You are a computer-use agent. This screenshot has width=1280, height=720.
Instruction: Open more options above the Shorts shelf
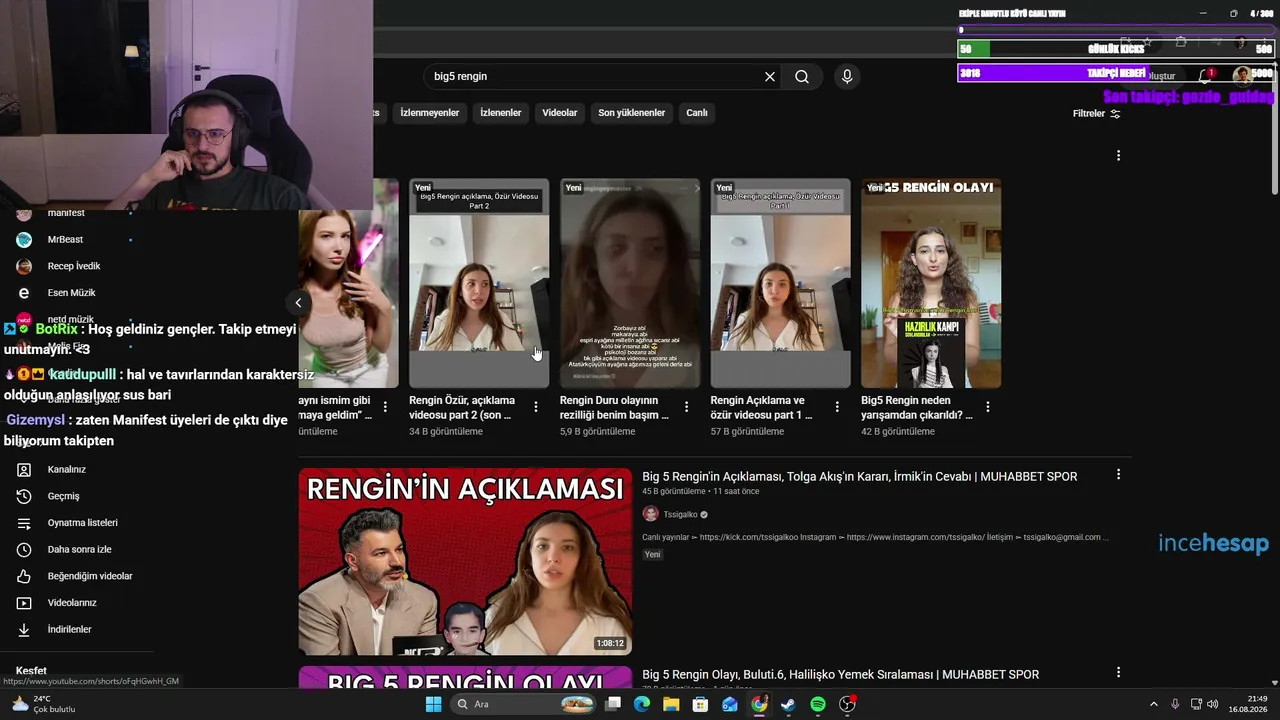[1118, 155]
